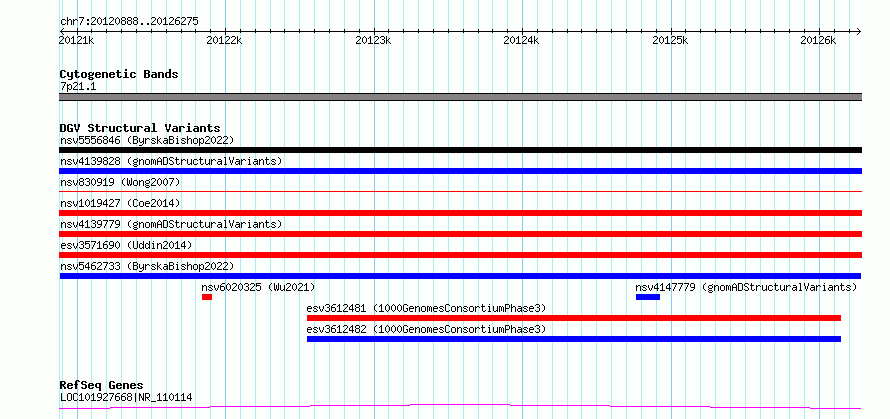Click the small blue nsv4147779 variant block
Screen dimensions: 890x419
pyautogui.click(x=648, y=297)
